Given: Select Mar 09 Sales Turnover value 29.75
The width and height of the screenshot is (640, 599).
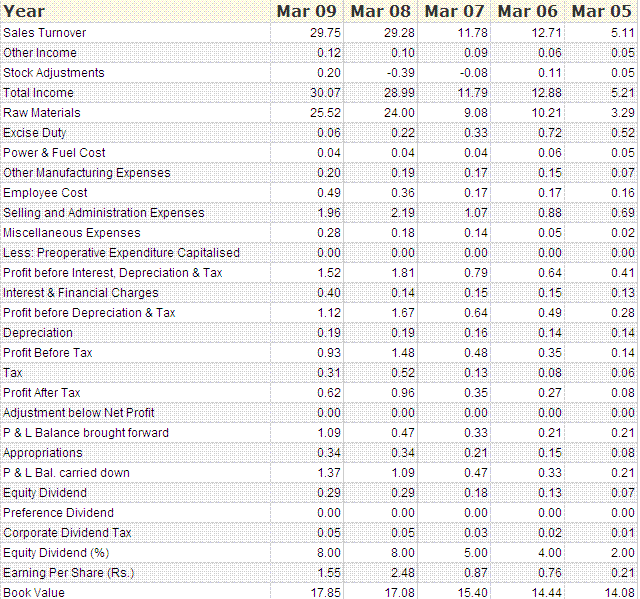Looking at the screenshot, I should pyautogui.click(x=325, y=33).
